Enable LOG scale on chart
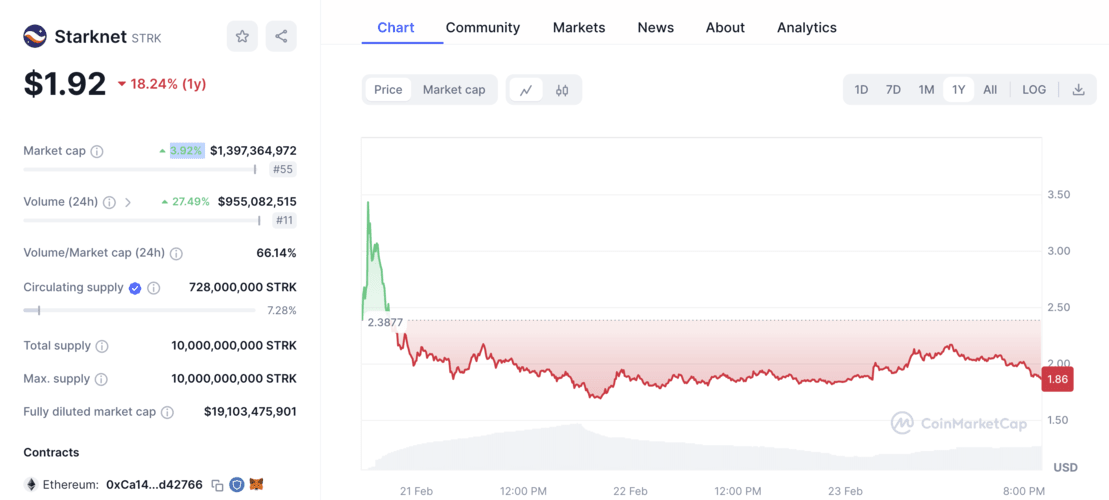This screenshot has height=500, width=1109. pos(1034,90)
